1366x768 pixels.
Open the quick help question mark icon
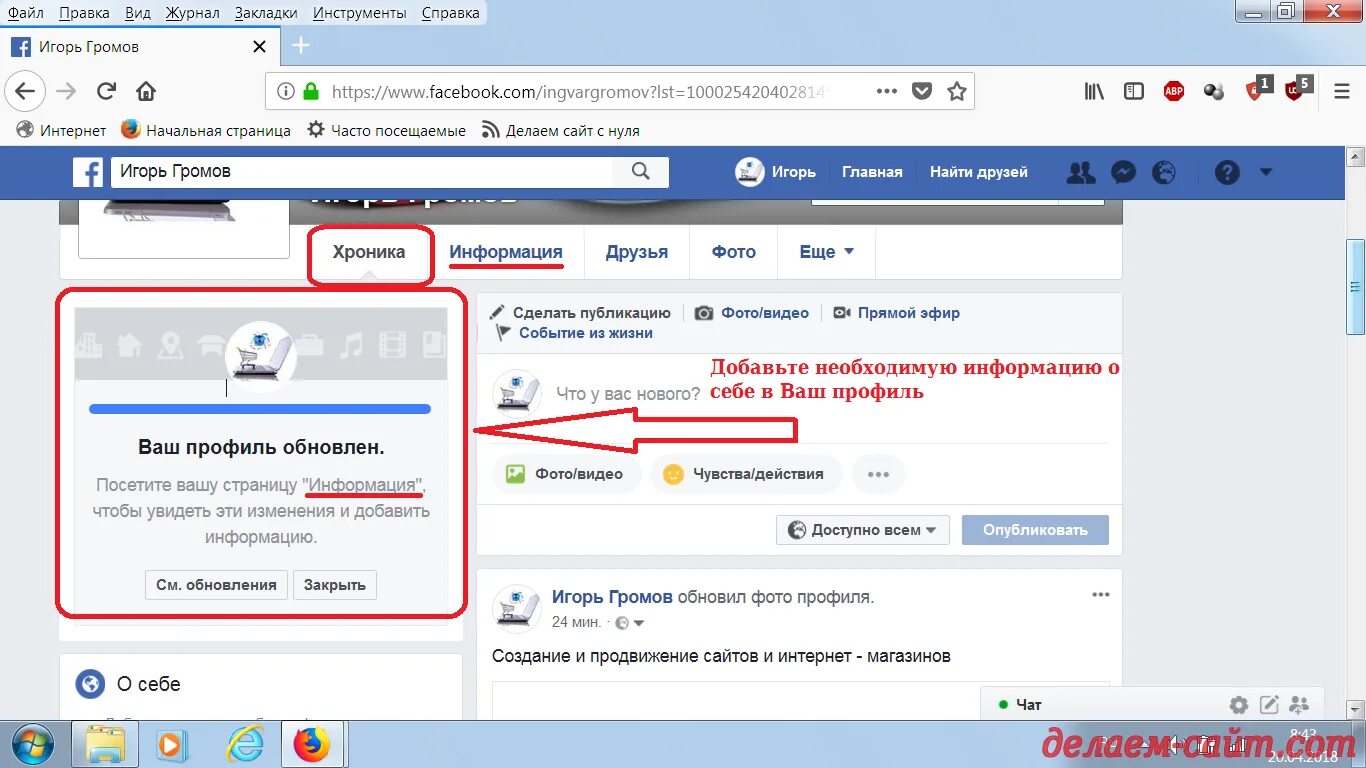point(1227,172)
